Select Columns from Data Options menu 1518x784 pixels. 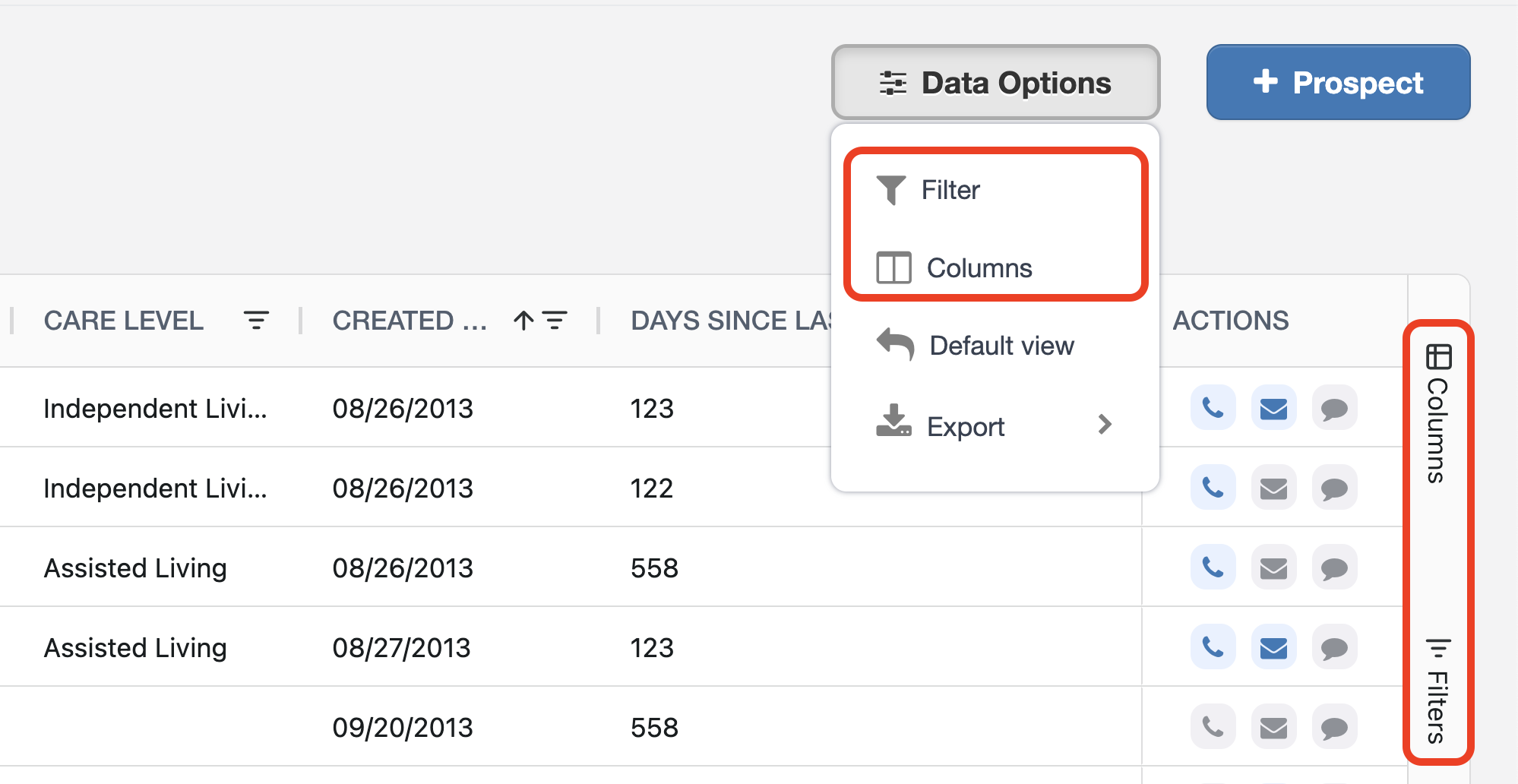coord(979,268)
